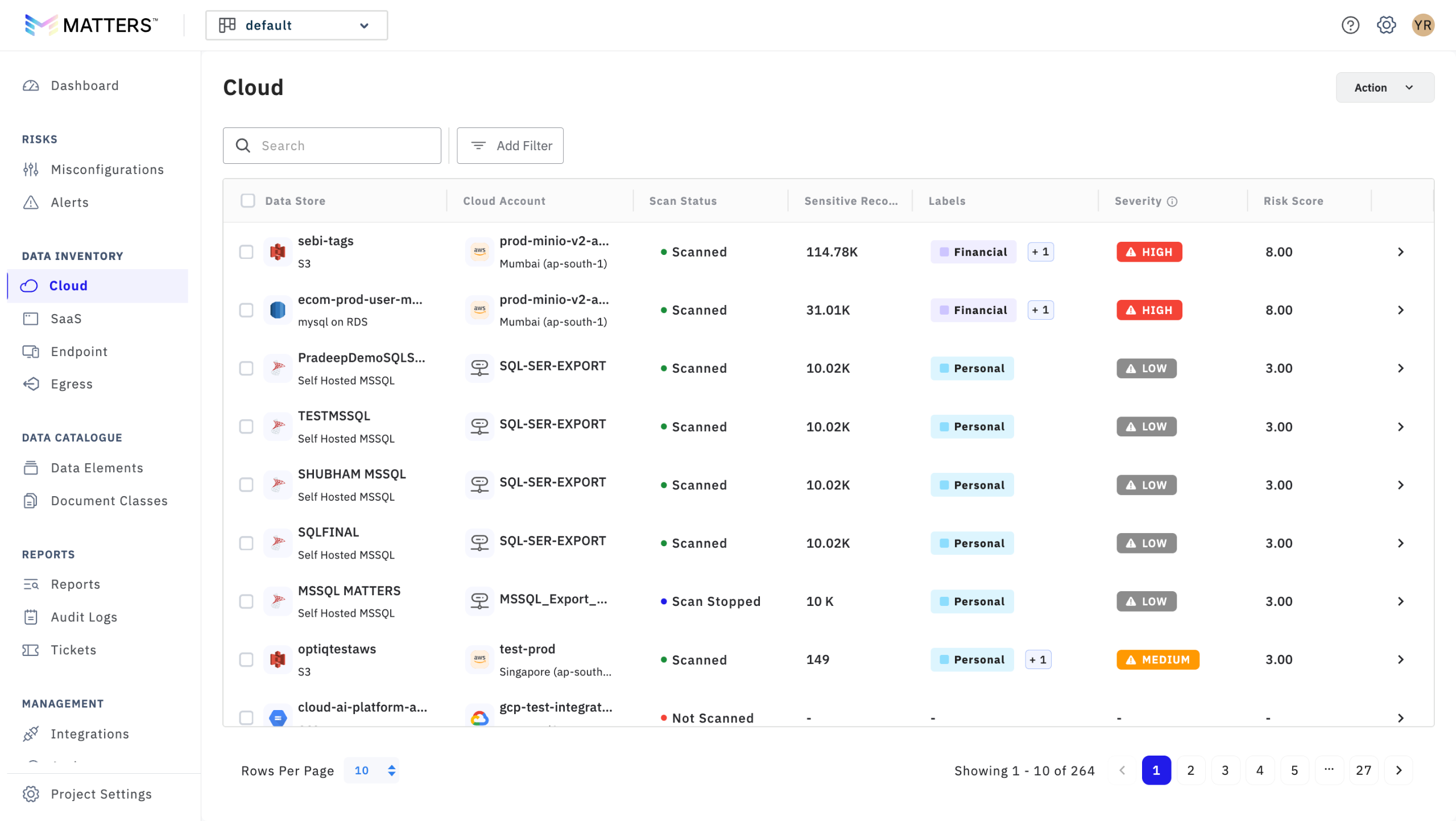This screenshot has height=821, width=1456.
Task: Click the Matters logo
Action: [91, 25]
